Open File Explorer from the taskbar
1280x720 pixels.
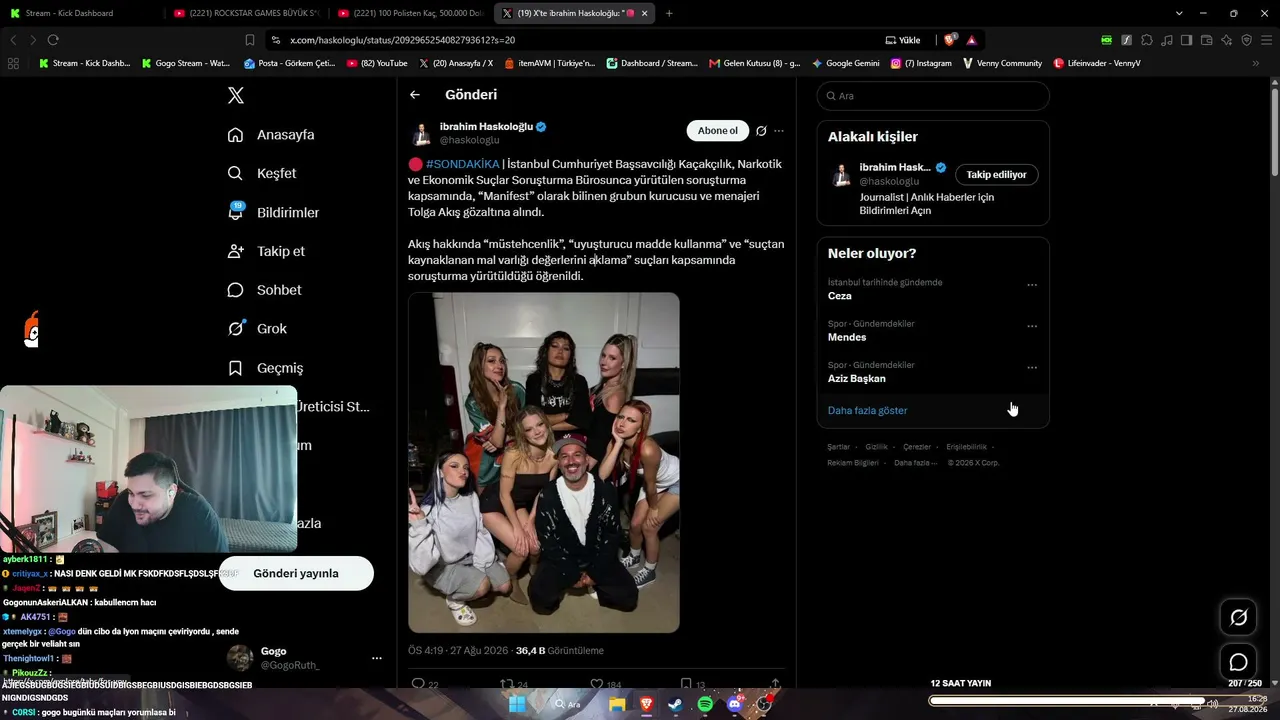coord(617,704)
